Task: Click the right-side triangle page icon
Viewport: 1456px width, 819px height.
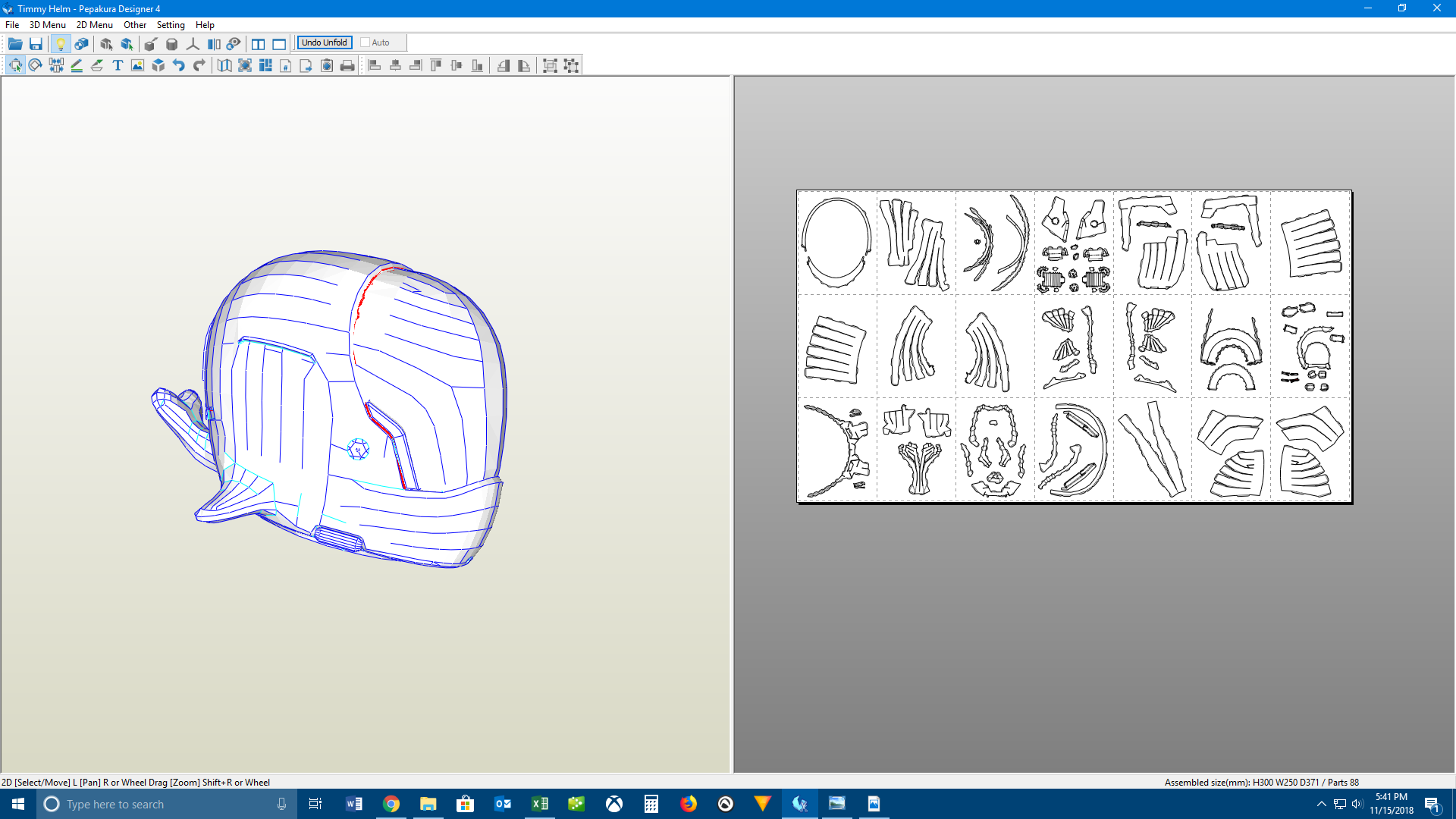Action: pyautogui.click(x=524, y=65)
